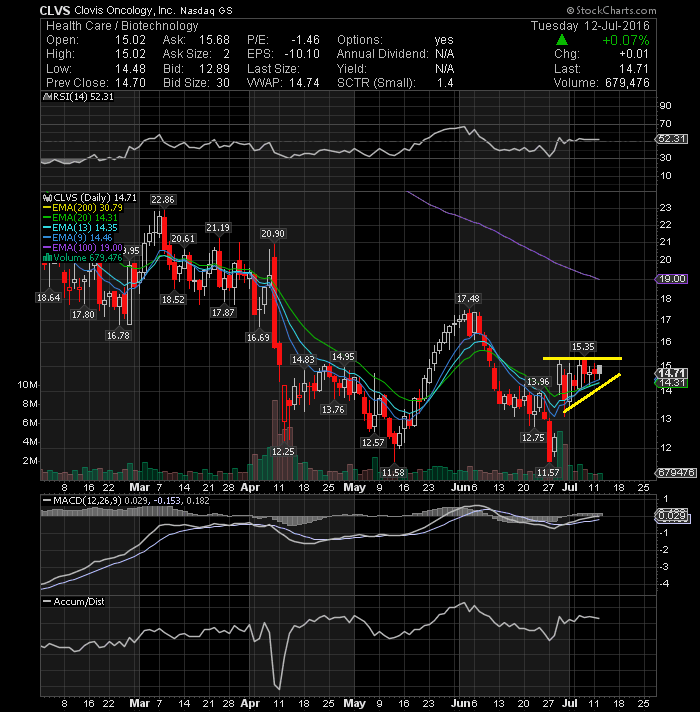
Task: Click the +0.07% percent change value
Action: pos(626,40)
